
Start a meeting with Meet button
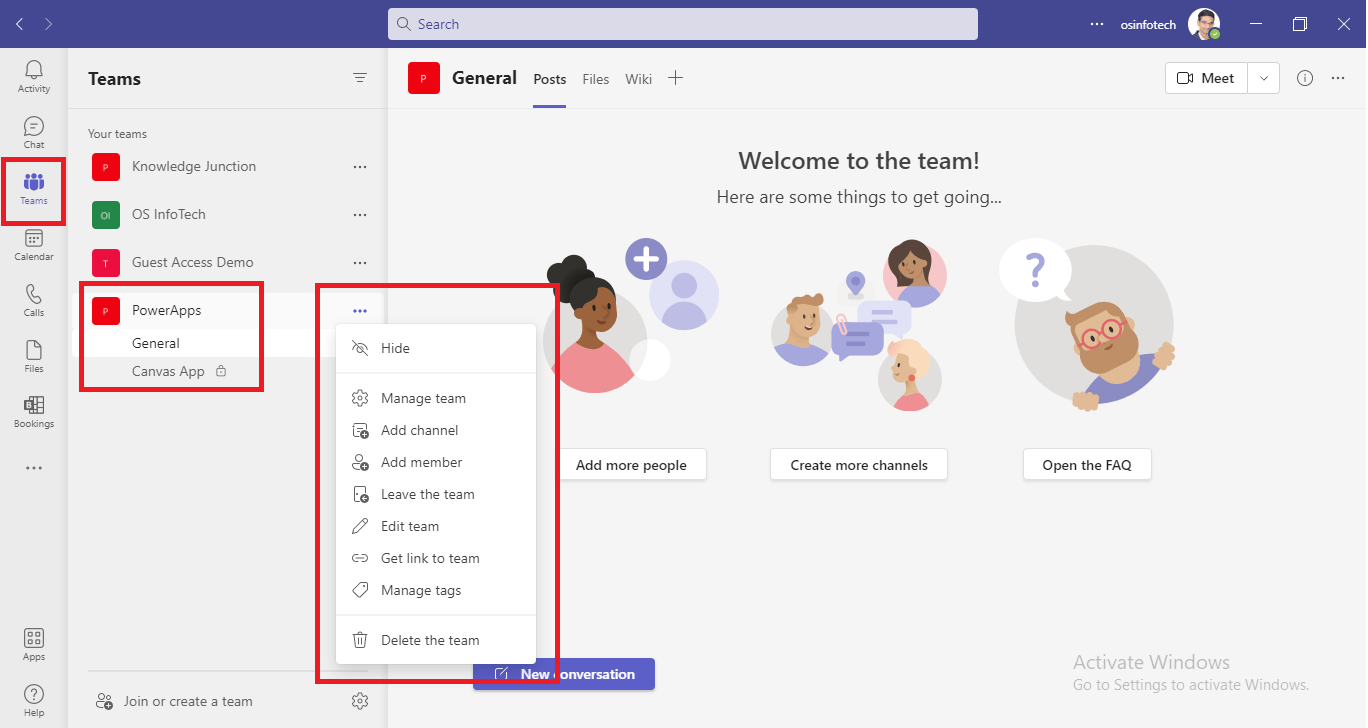1206,78
